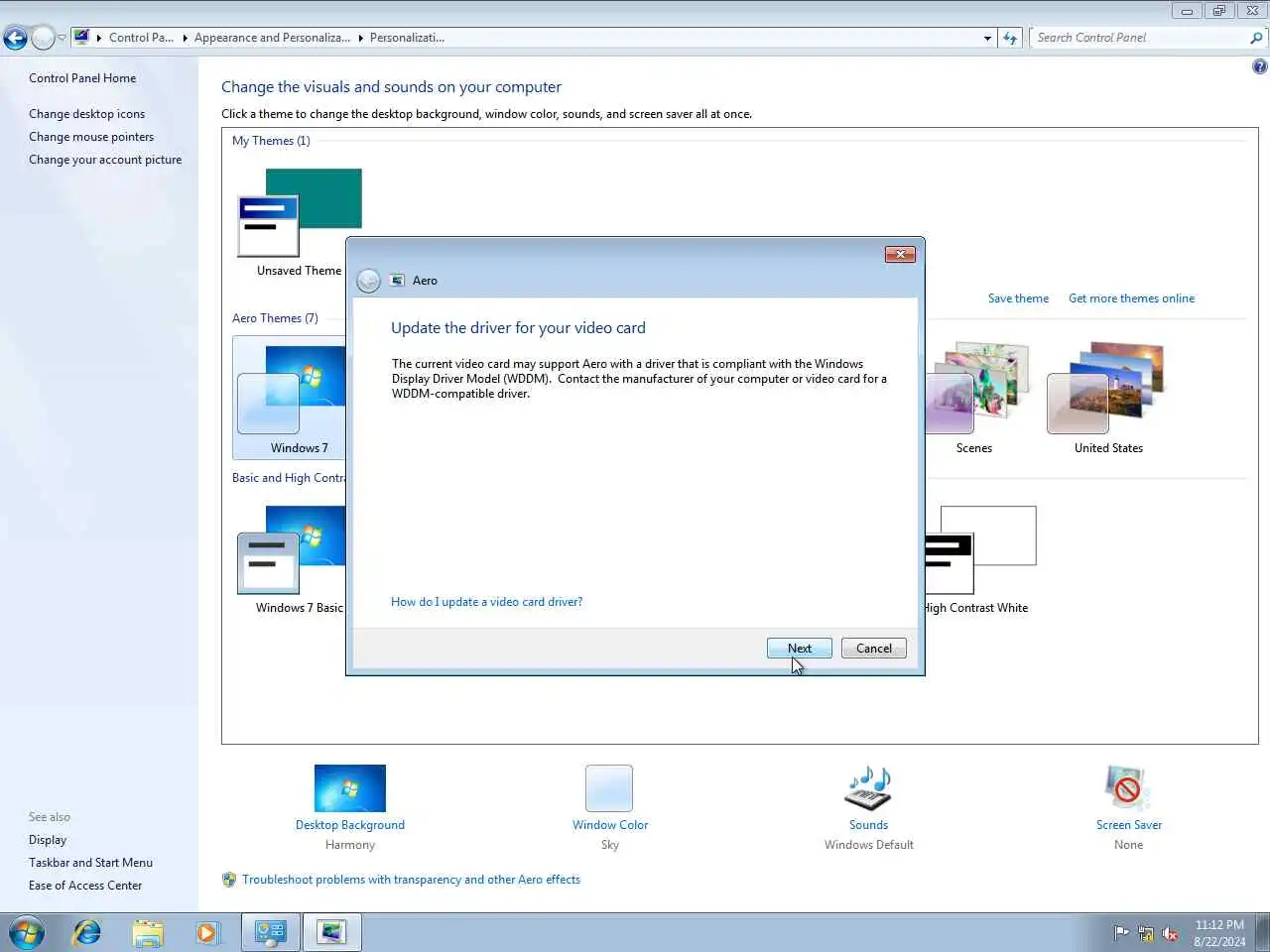Go to Control Panel Home
The width and height of the screenshot is (1270, 952).
click(82, 78)
